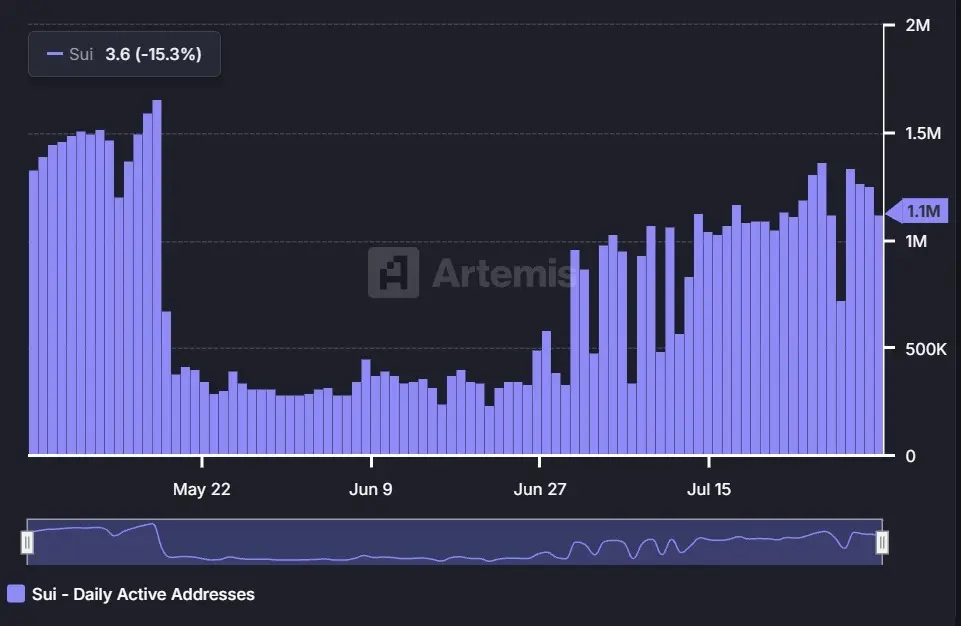Click the 1.1M current value marker
Screen dimensions: 961x626
(917, 211)
